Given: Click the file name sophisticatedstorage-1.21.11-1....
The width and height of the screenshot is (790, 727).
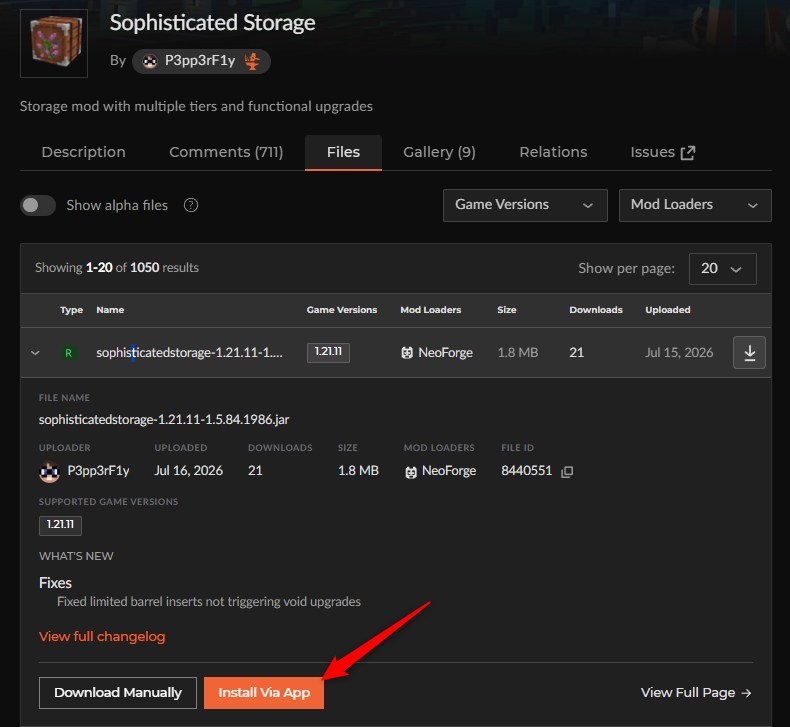Looking at the screenshot, I should [189, 353].
